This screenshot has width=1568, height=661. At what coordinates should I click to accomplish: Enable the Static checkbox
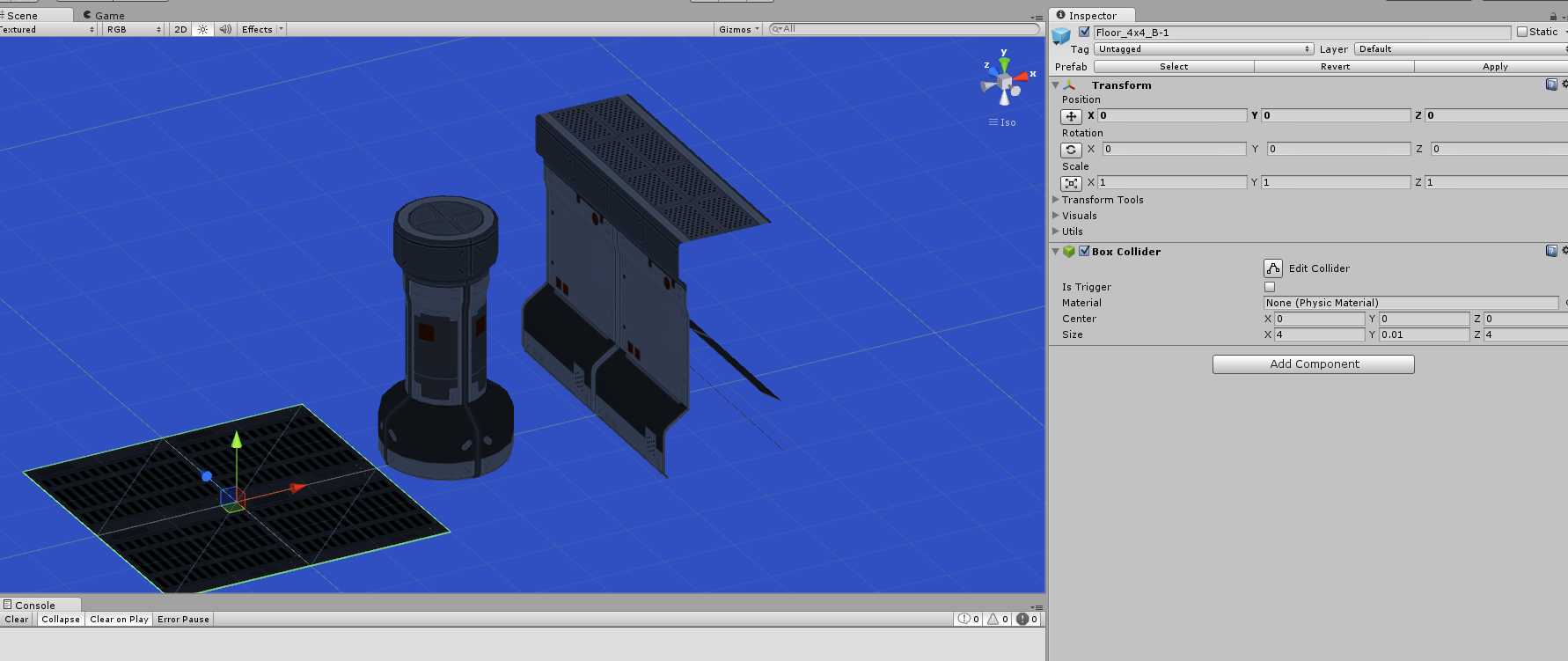click(1522, 32)
